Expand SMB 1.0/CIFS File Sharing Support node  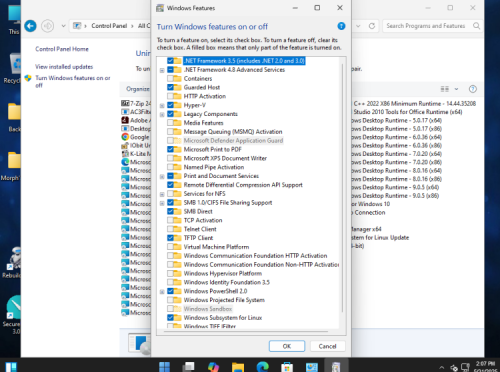(x=162, y=203)
